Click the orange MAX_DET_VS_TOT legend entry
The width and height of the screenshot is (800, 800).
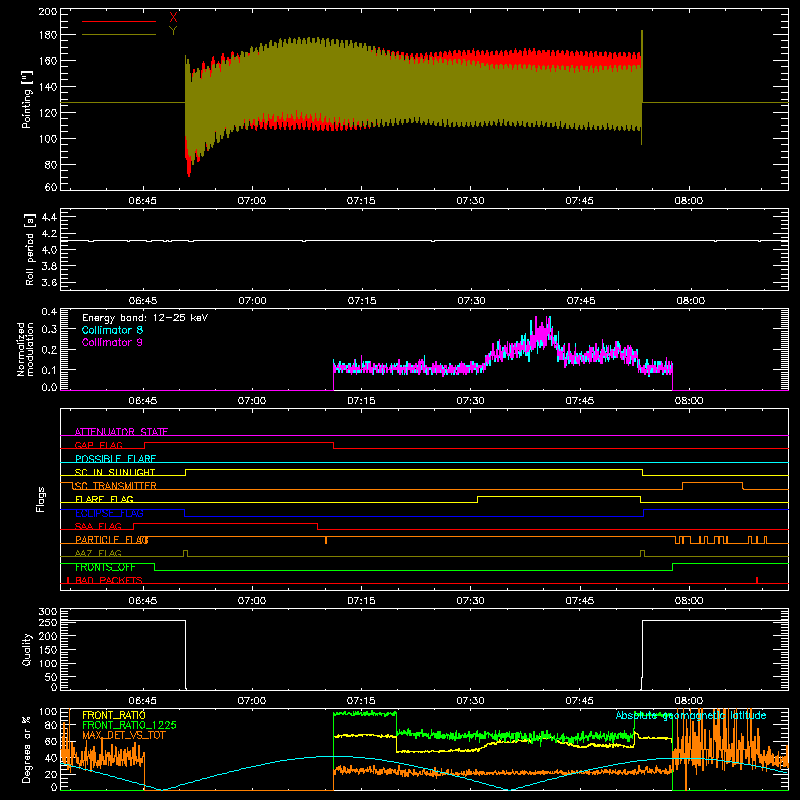pos(124,735)
